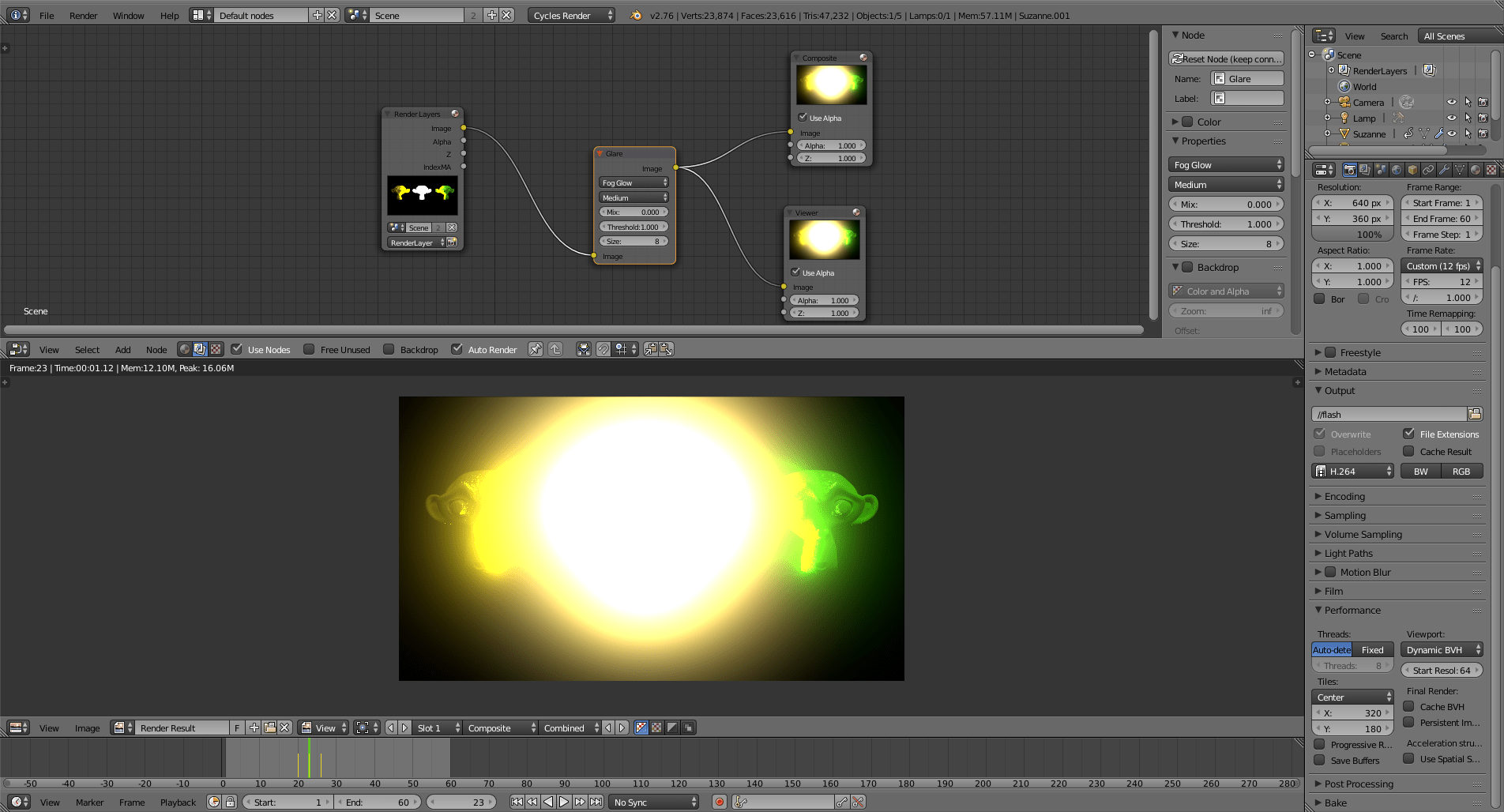Browse for the output file path folder
The height and width of the screenshot is (812, 1504).
tap(1475, 414)
